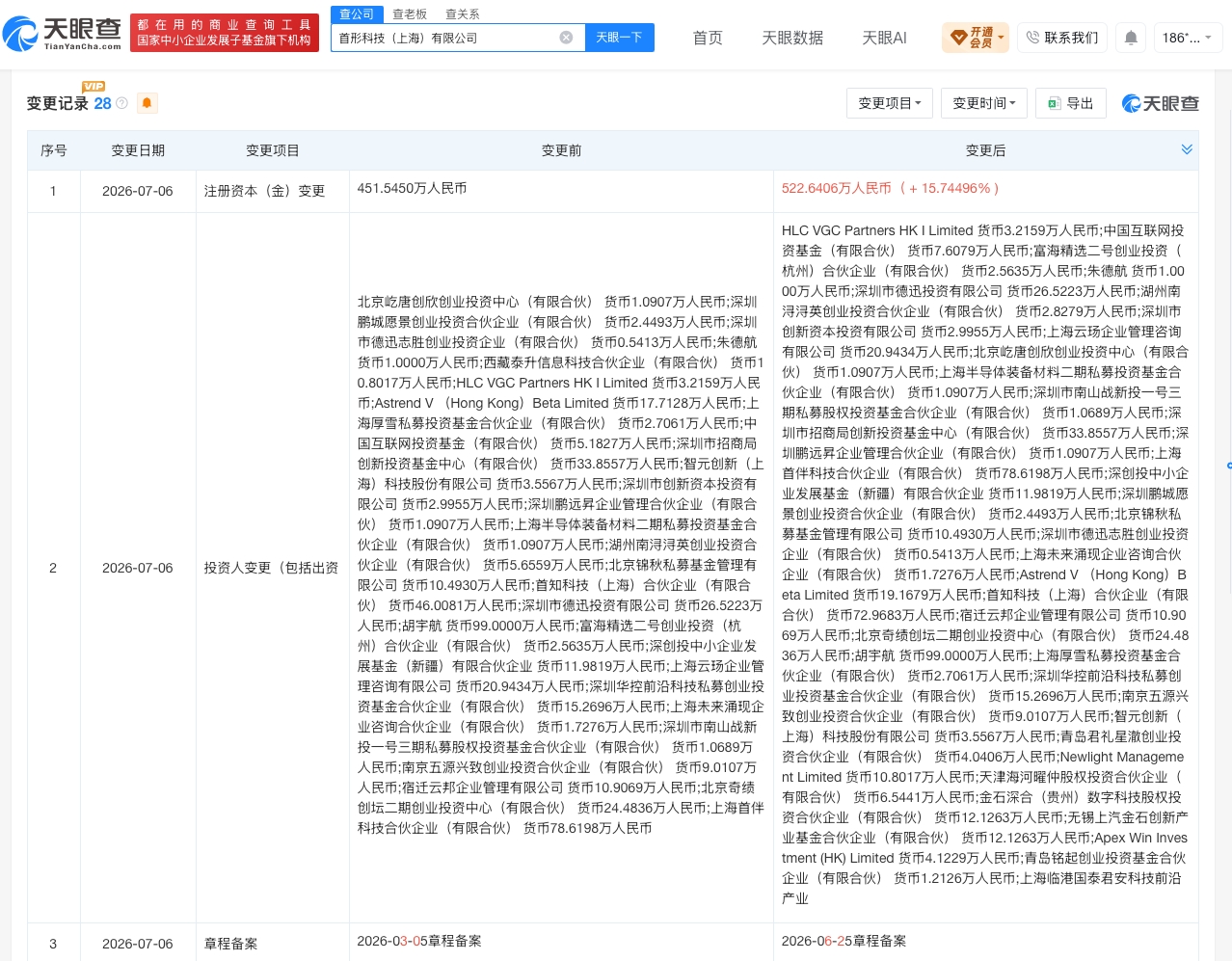Click the red banner 都在用的商业查询工具
The height and width of the screenshot is (961, 1232).
point(225,33)
